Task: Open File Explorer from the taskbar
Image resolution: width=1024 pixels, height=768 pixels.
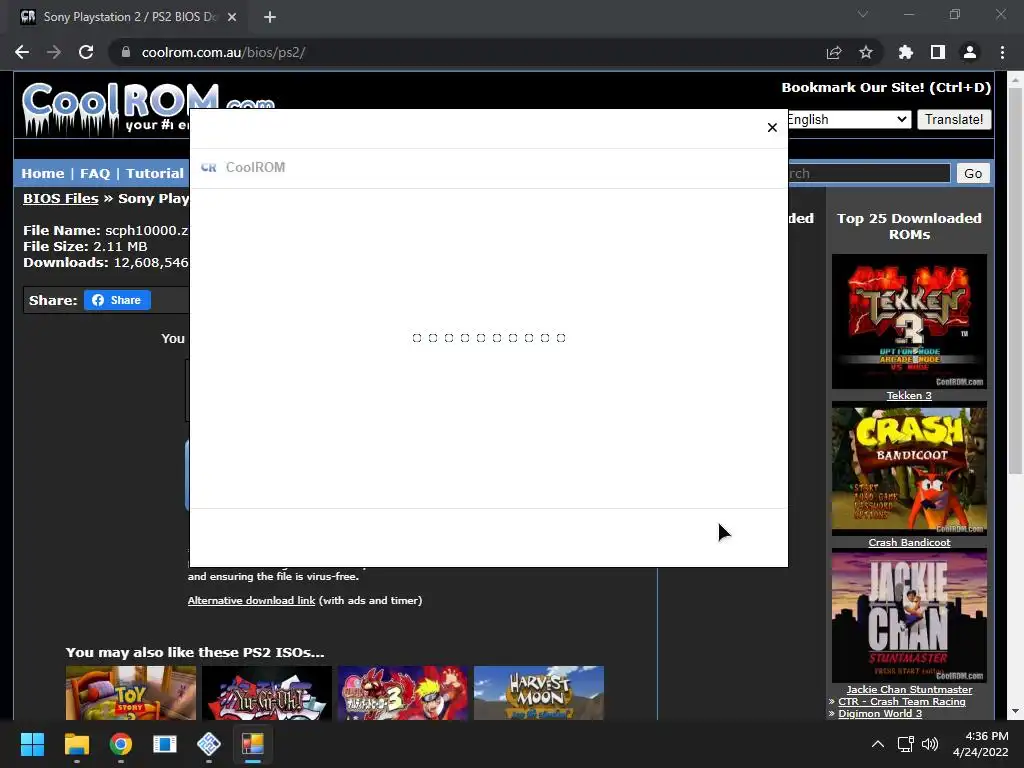Action: 76,744
